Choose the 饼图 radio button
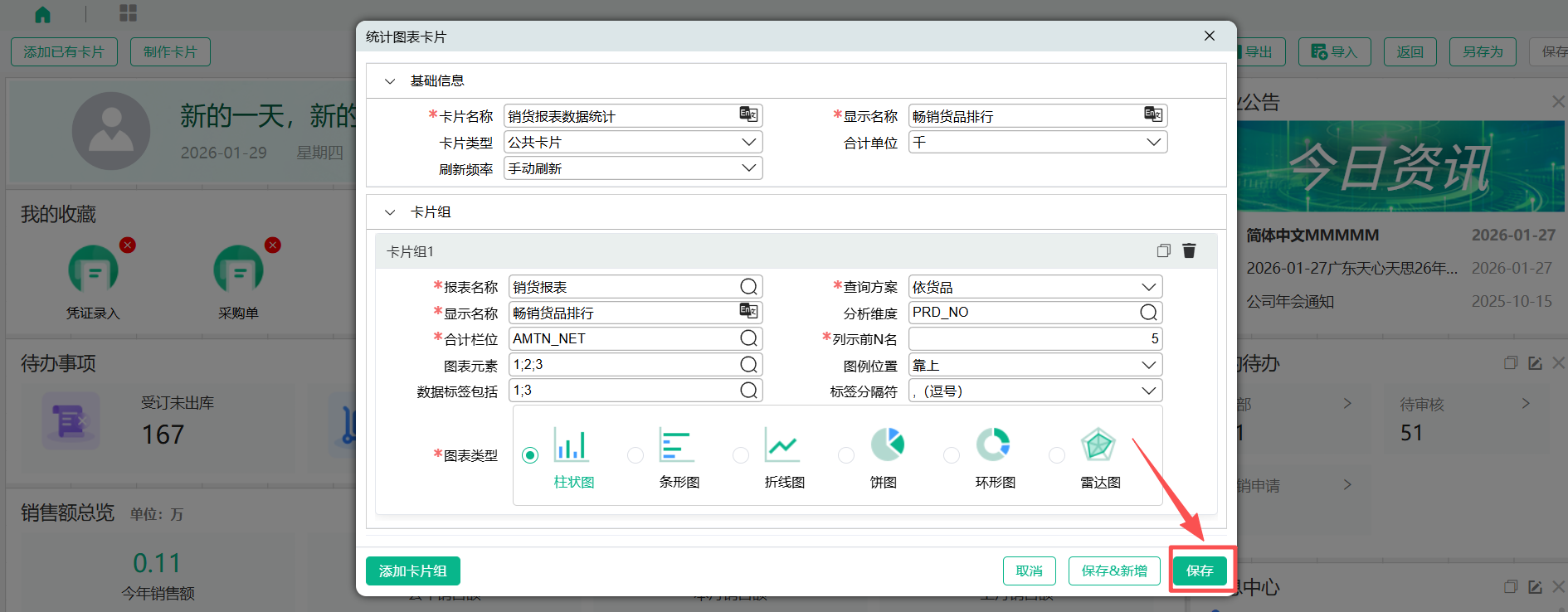Viewport: 1568px width, 612px height. (846, 455)
